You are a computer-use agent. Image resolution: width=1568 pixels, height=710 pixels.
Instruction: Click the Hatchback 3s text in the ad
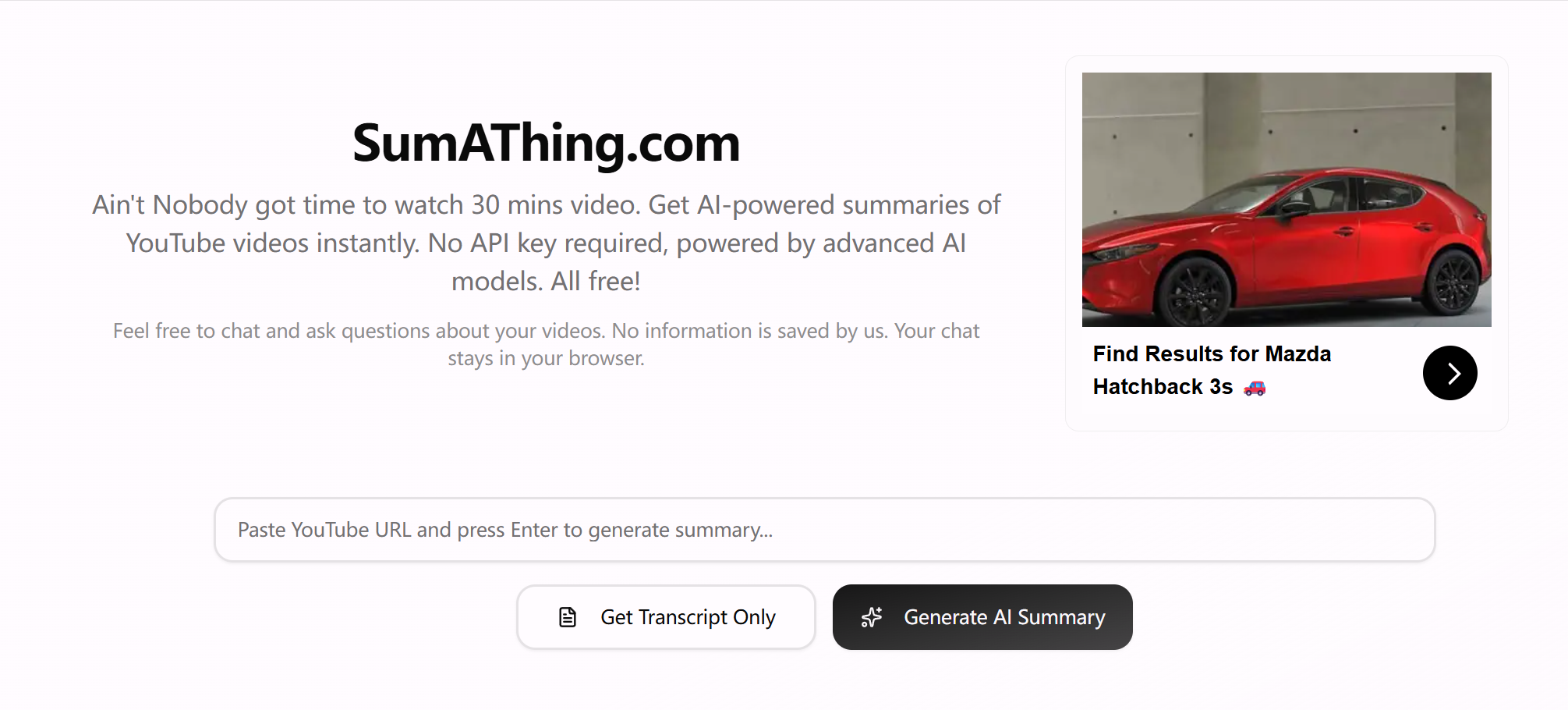1163,387
